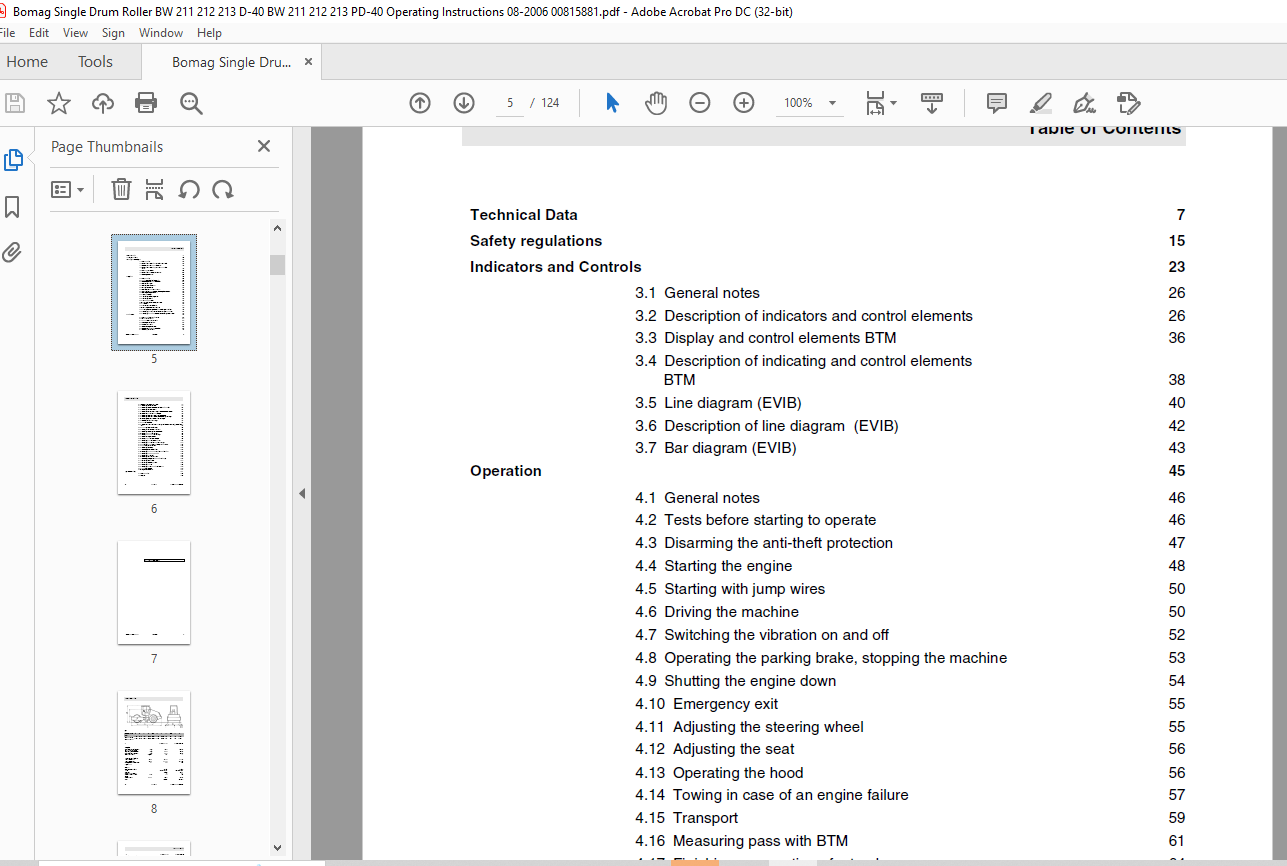Open Safety regulations contents entry

point(536,241)
